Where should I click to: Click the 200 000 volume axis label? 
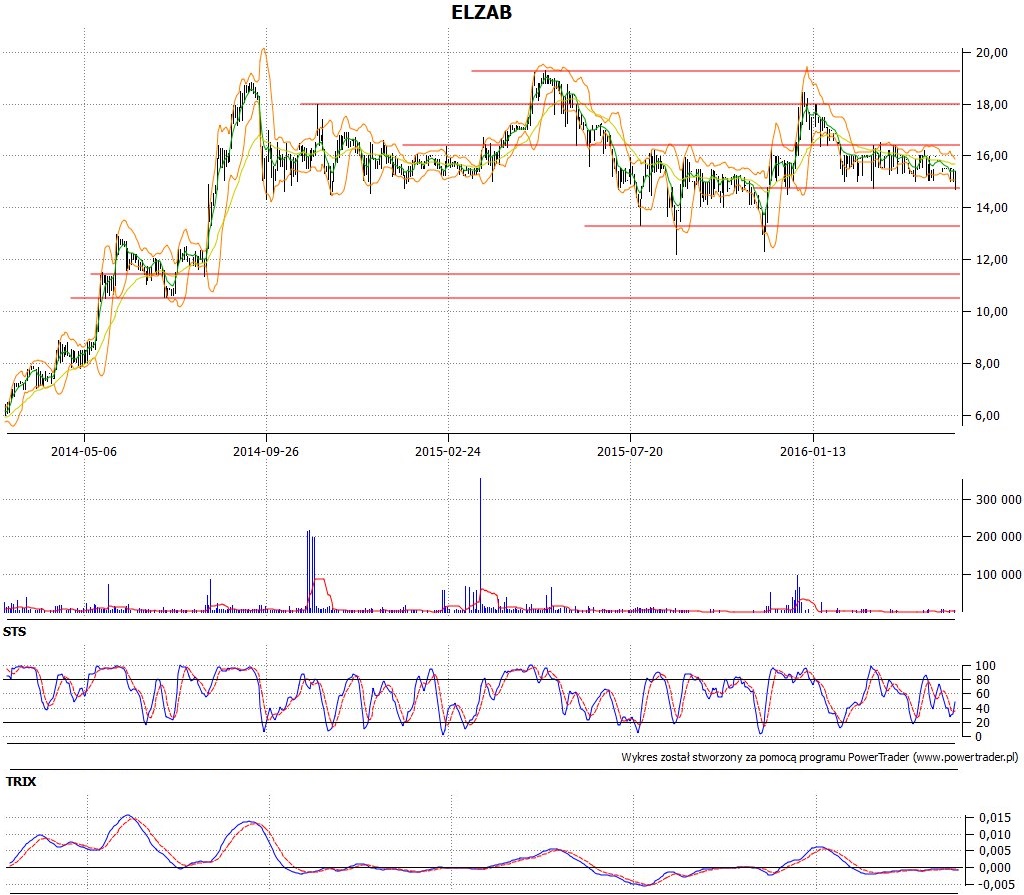click(999, 537)
